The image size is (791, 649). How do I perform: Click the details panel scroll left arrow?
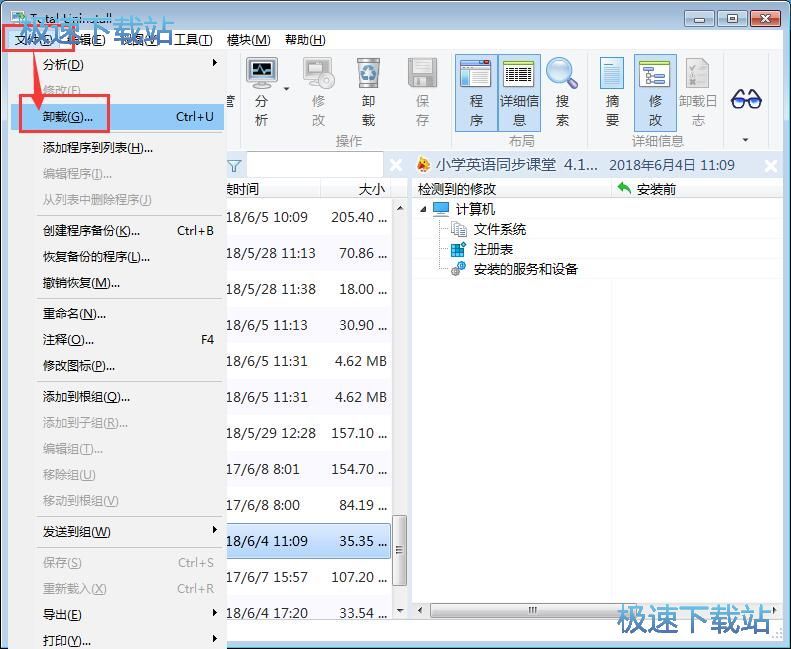(420, 611)
